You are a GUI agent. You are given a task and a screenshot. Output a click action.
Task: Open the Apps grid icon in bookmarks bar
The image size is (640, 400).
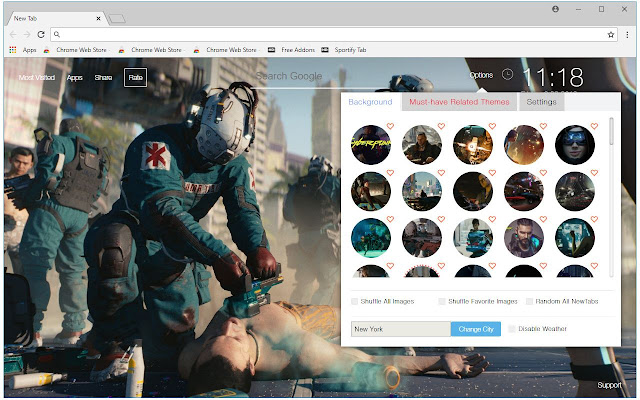[x=13, y=50]
